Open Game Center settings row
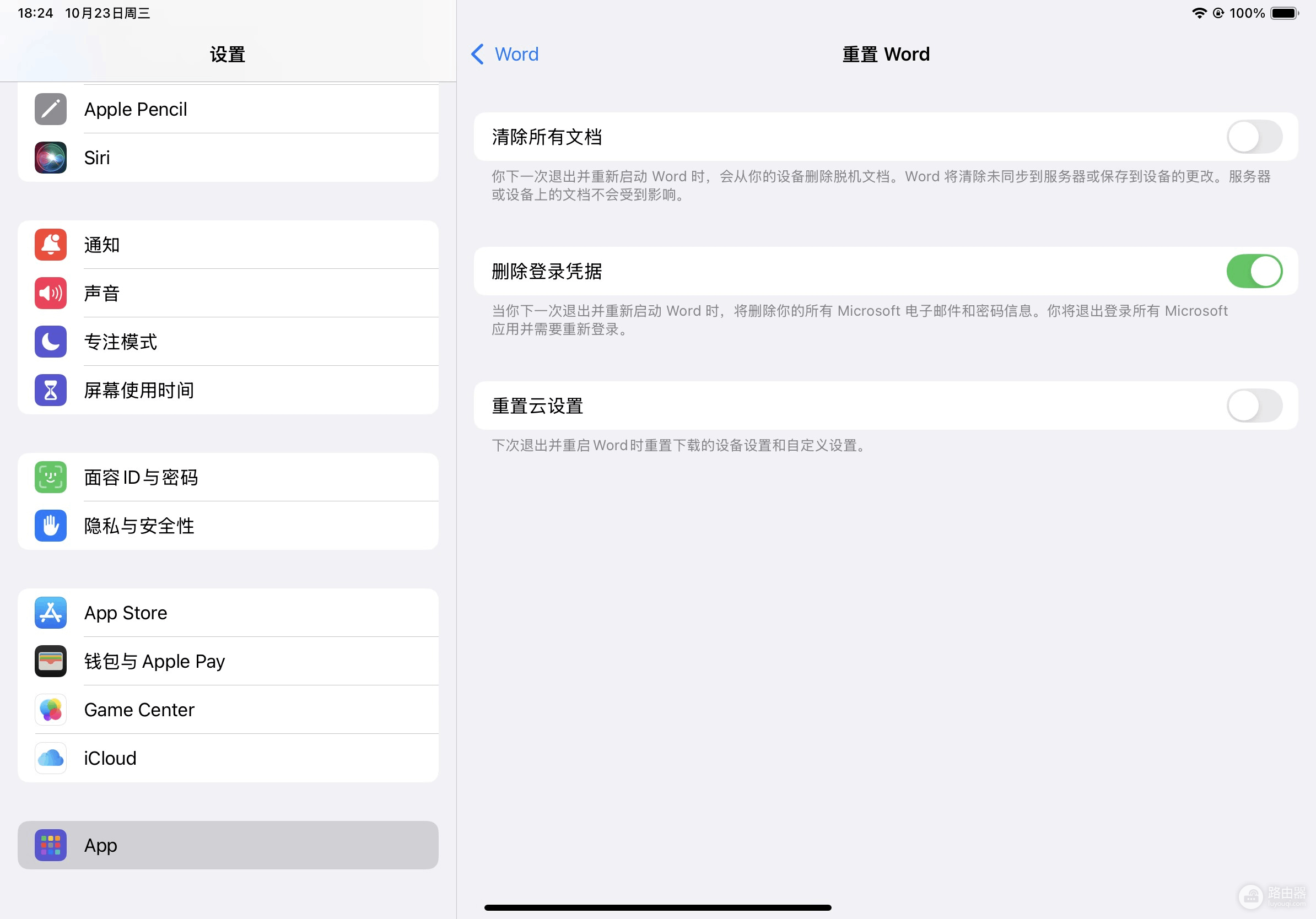 [228, 710]
